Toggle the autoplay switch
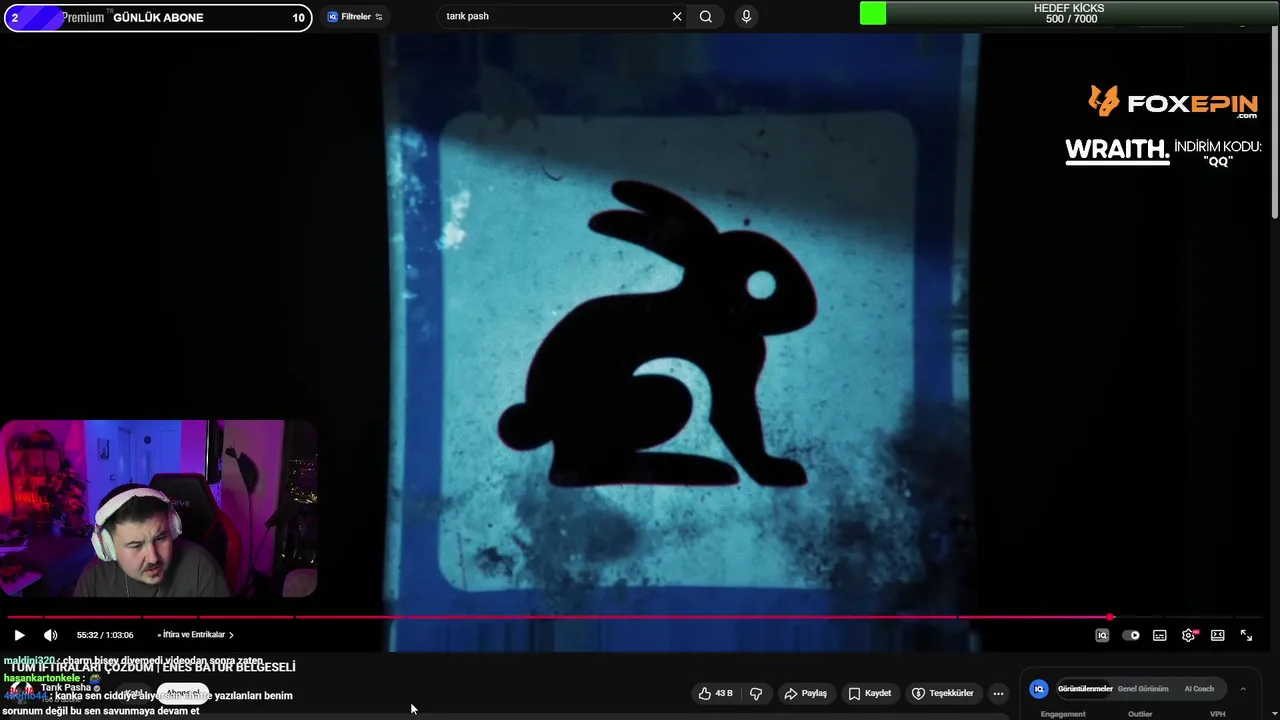1280x720 pixels. pos(1131,635)
